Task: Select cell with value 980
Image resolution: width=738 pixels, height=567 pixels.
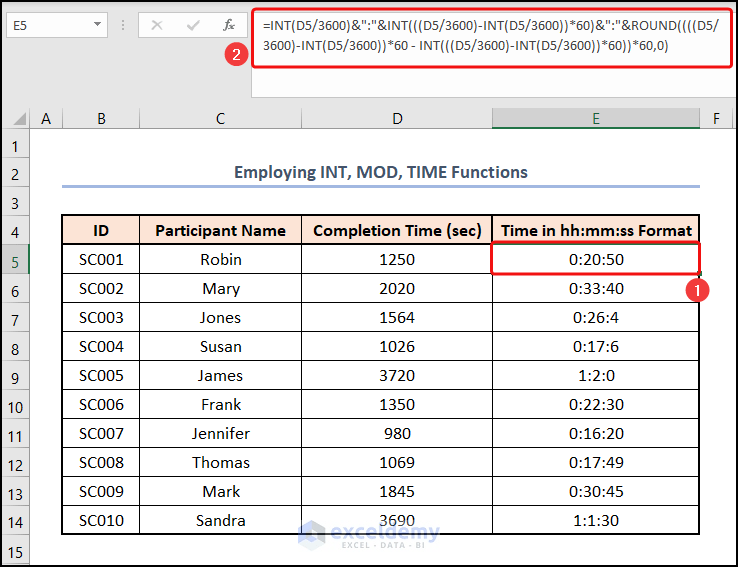Action: (397, 433)
